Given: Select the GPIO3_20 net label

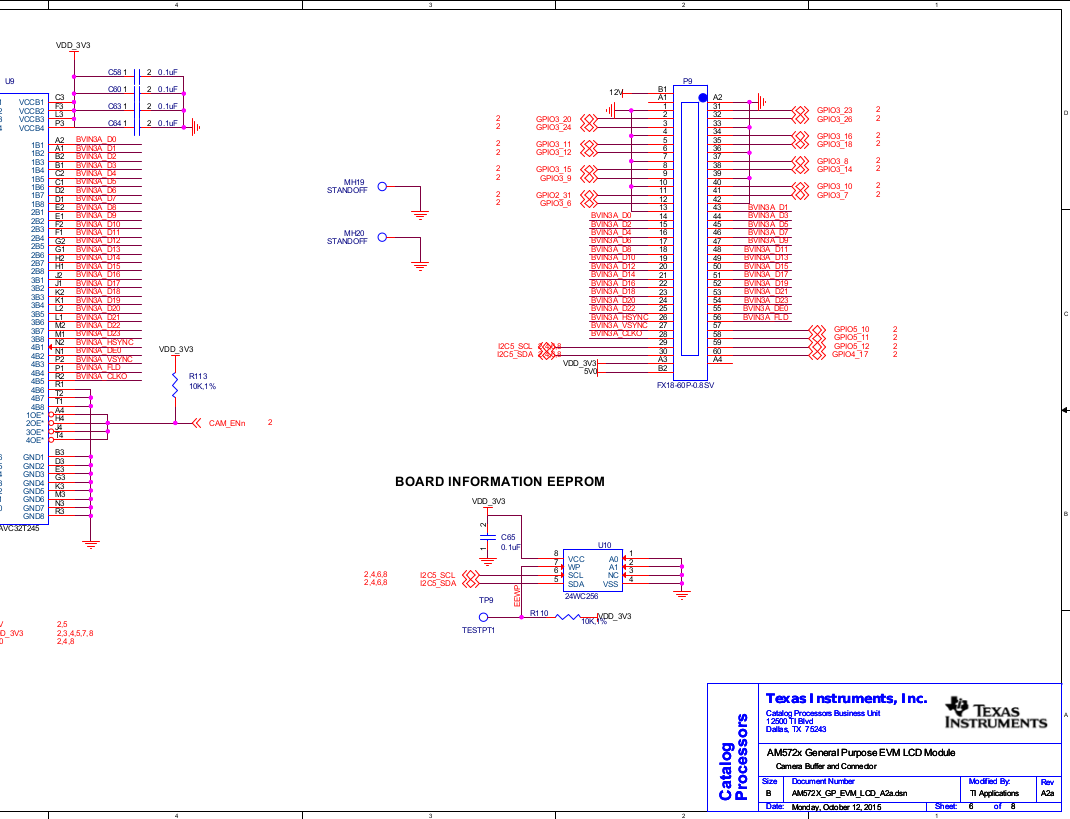Looking at the screenshot, I should [x=553, y=119].
